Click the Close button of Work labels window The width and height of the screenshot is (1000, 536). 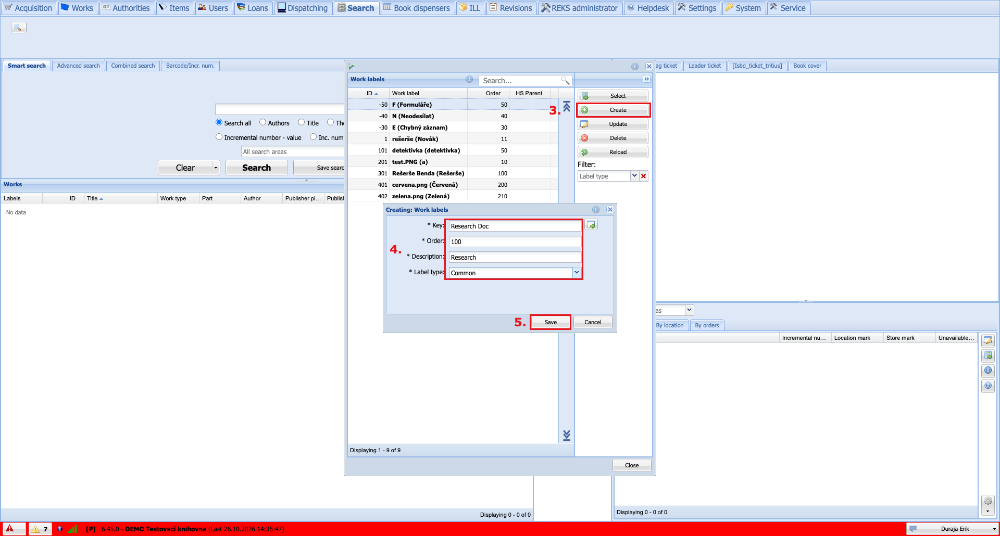point(632,465)
